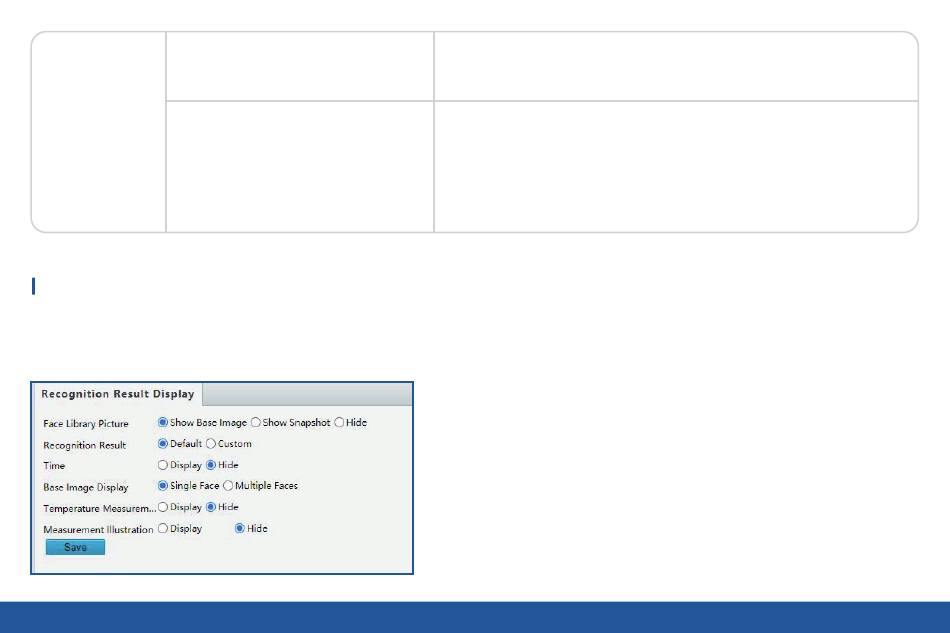Select Show Snapshot radio button

pos(256,422)
